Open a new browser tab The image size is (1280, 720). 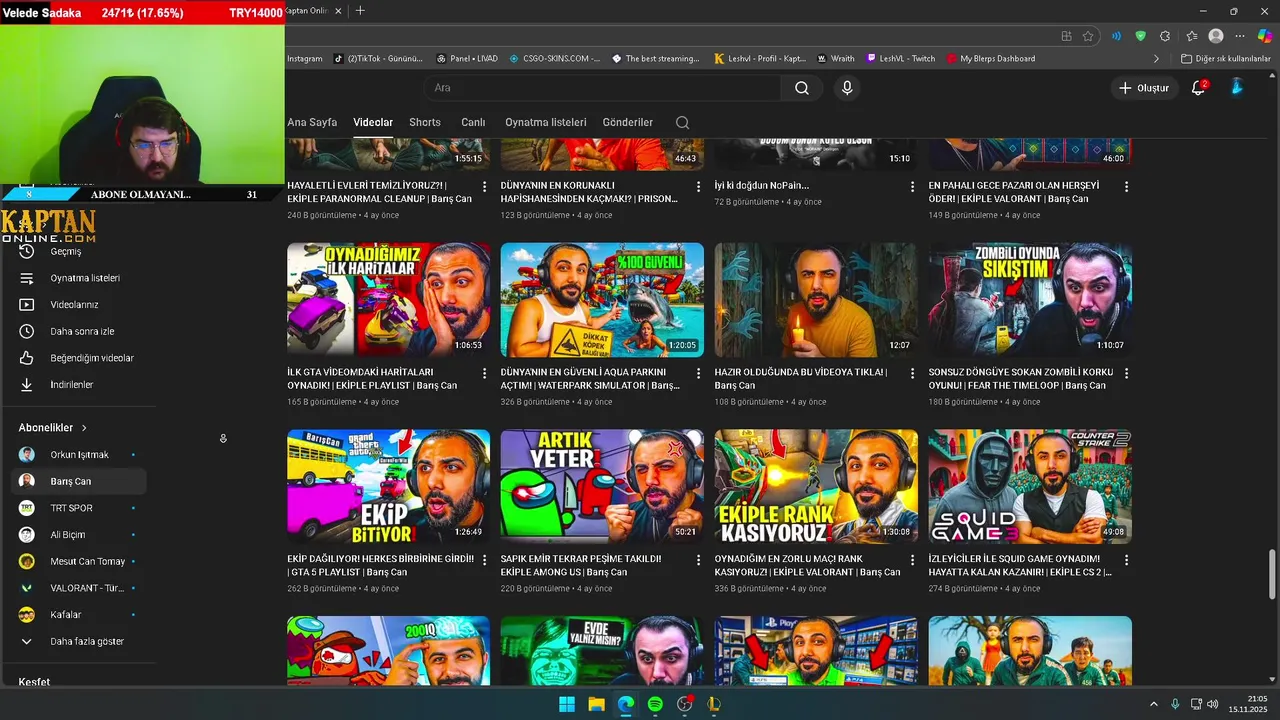(x=360, y=10)
